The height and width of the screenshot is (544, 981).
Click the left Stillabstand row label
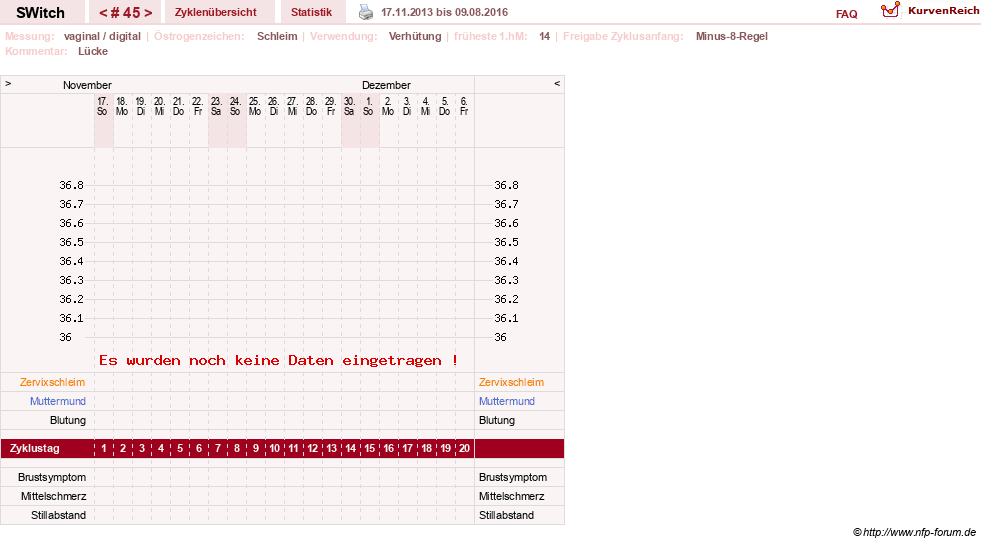click(58, 515)
